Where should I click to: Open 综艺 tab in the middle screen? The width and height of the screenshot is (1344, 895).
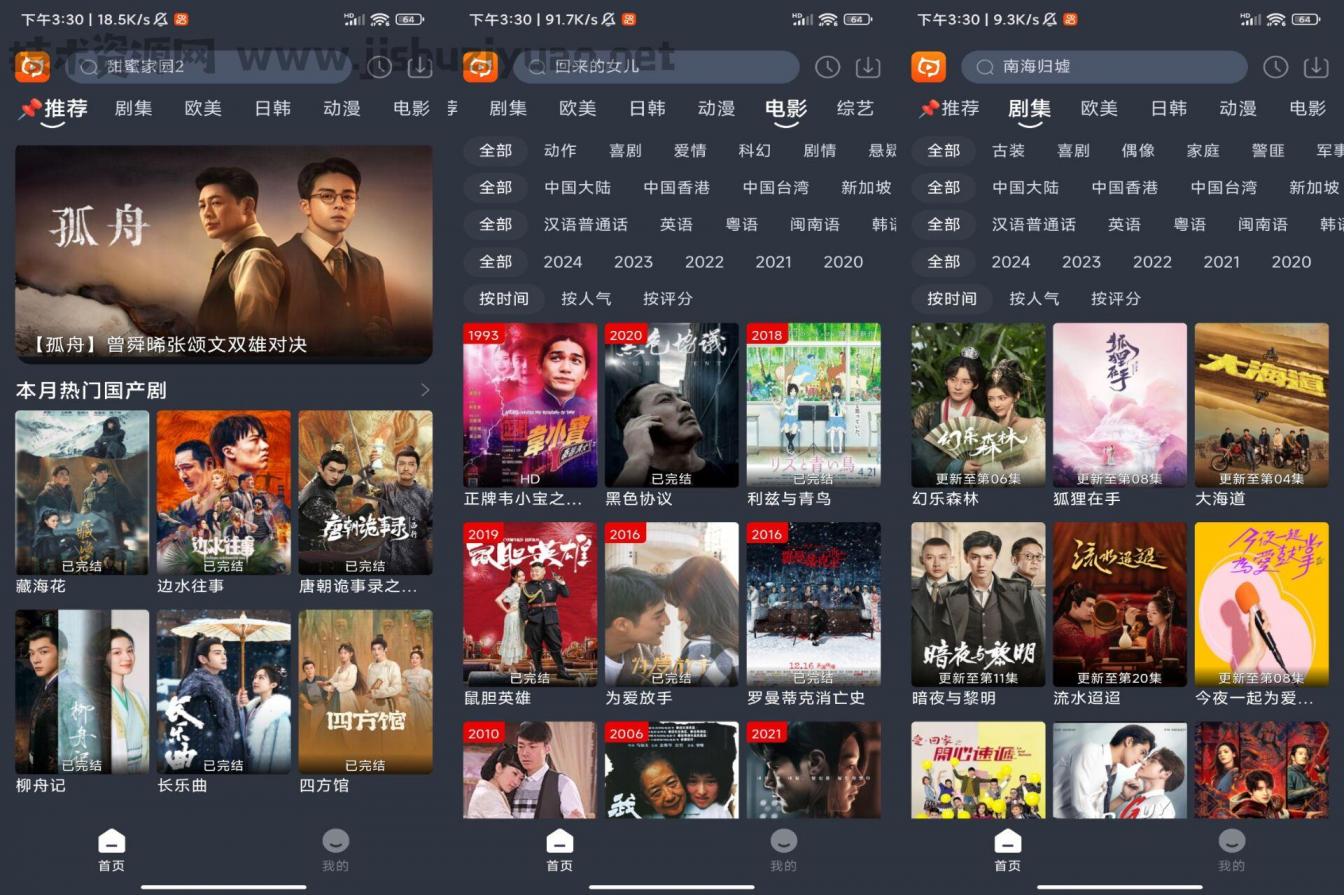coord(855,108)
